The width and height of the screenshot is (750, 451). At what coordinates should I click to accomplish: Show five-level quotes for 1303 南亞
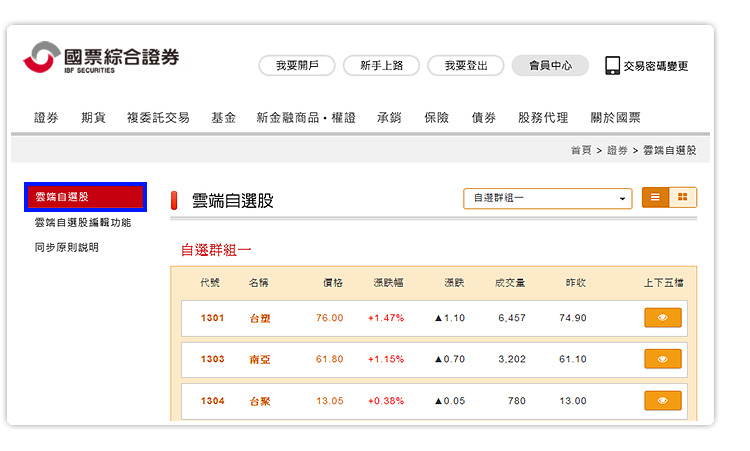pos(662,359)
